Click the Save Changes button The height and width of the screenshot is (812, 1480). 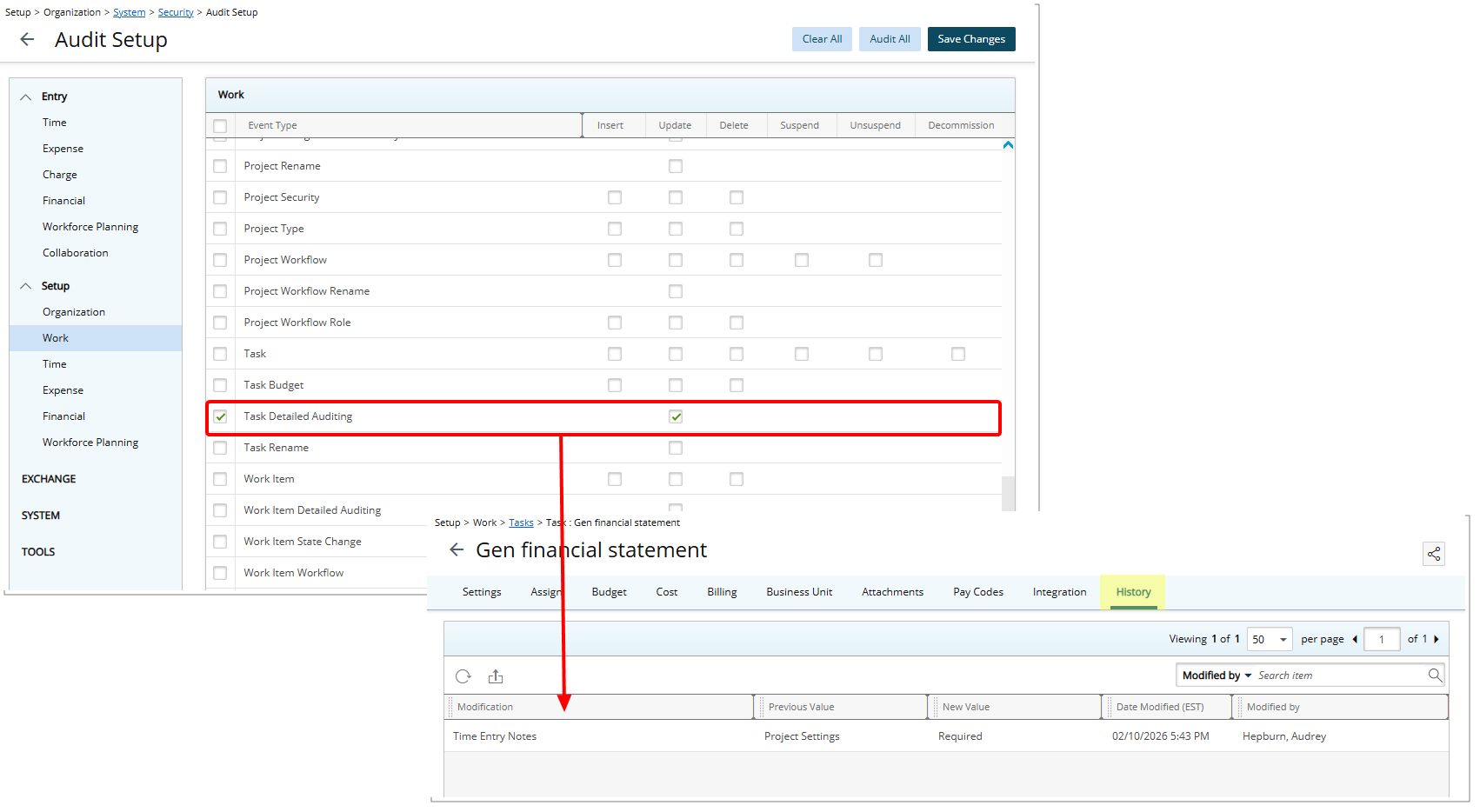(971, 38)
